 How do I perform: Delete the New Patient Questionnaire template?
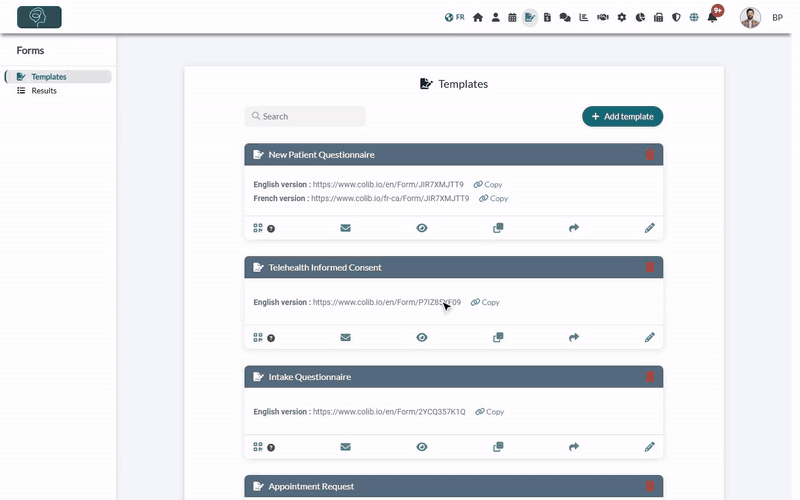point(649,155)
